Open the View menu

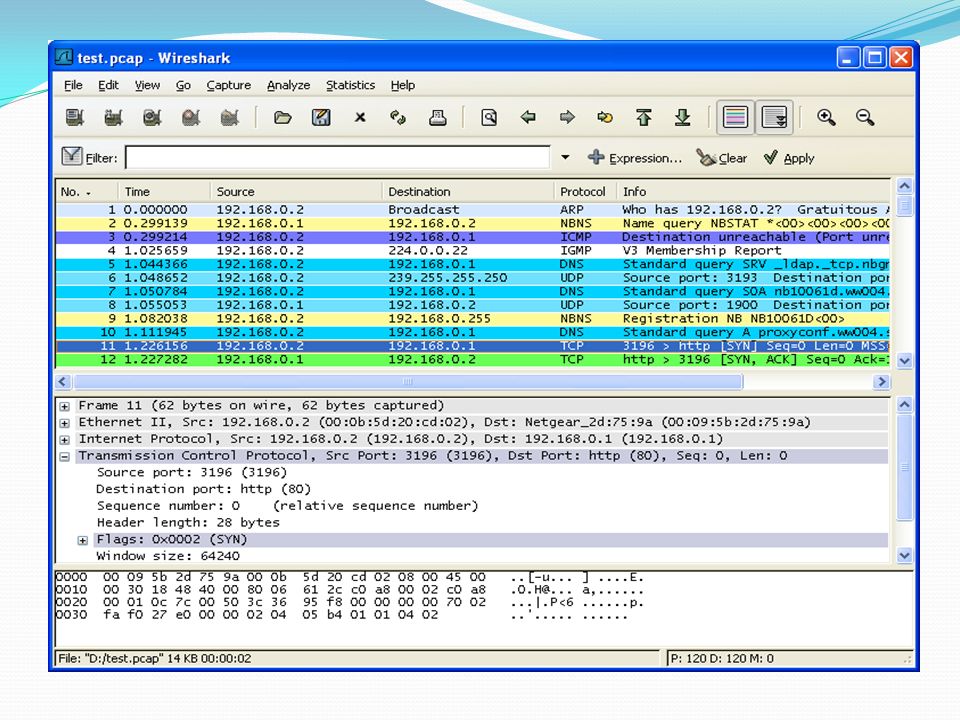tap(148, 85)
